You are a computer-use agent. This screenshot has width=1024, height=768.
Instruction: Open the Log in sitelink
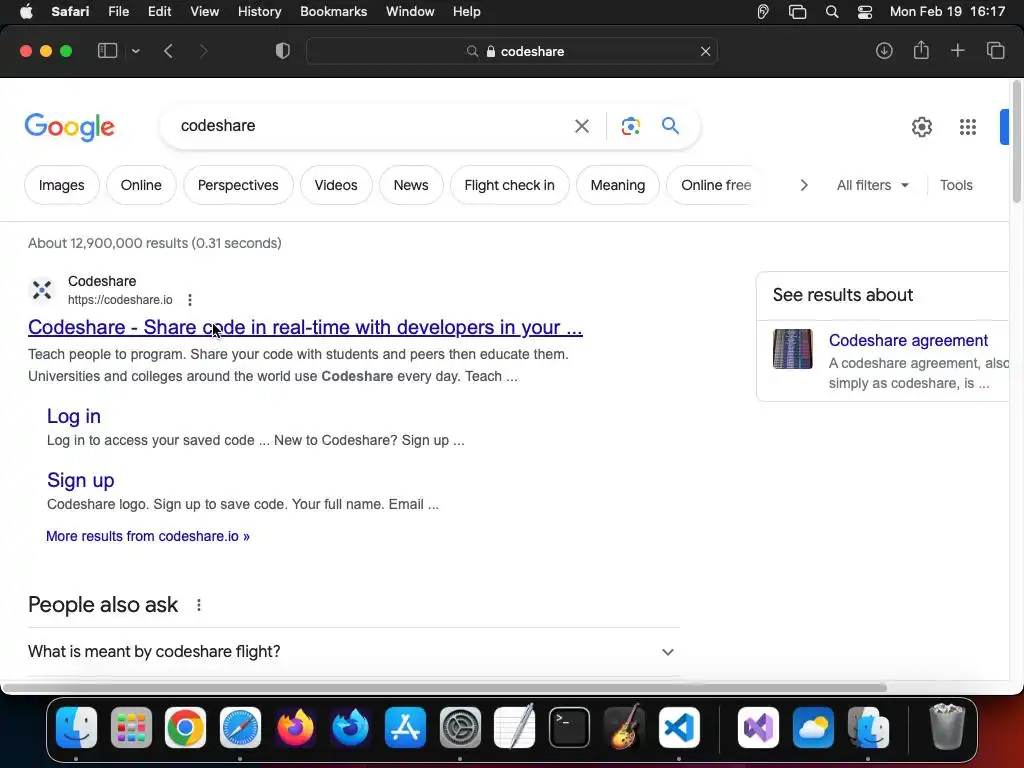pyautogui.click(x=74, y=416)
